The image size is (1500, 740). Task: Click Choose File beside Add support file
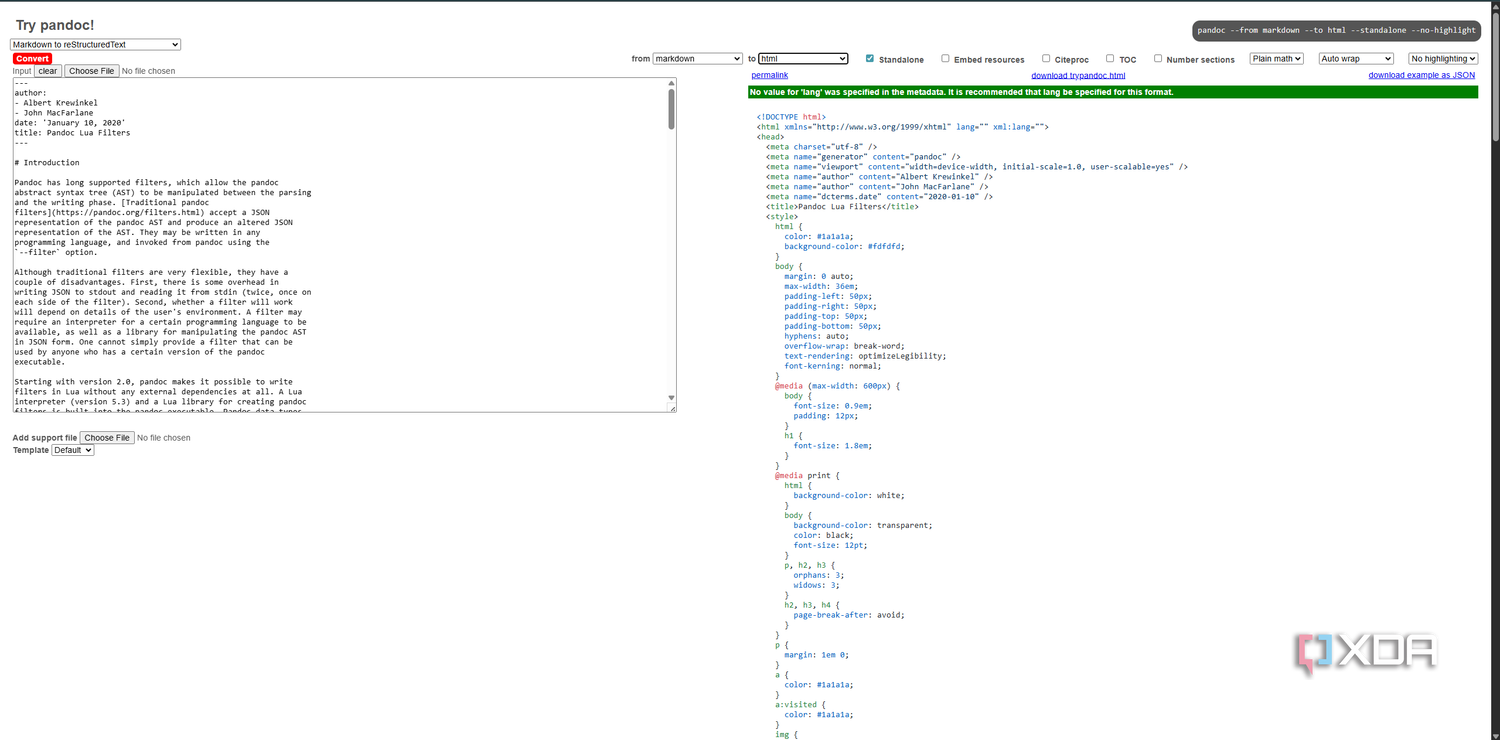tap(107, 438)
